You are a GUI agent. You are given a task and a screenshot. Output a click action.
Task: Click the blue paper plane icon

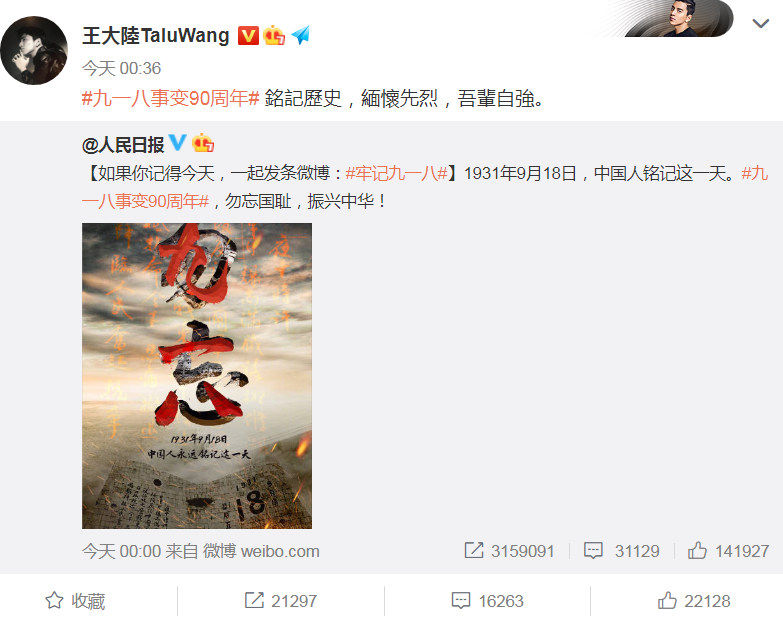[301, 35]
